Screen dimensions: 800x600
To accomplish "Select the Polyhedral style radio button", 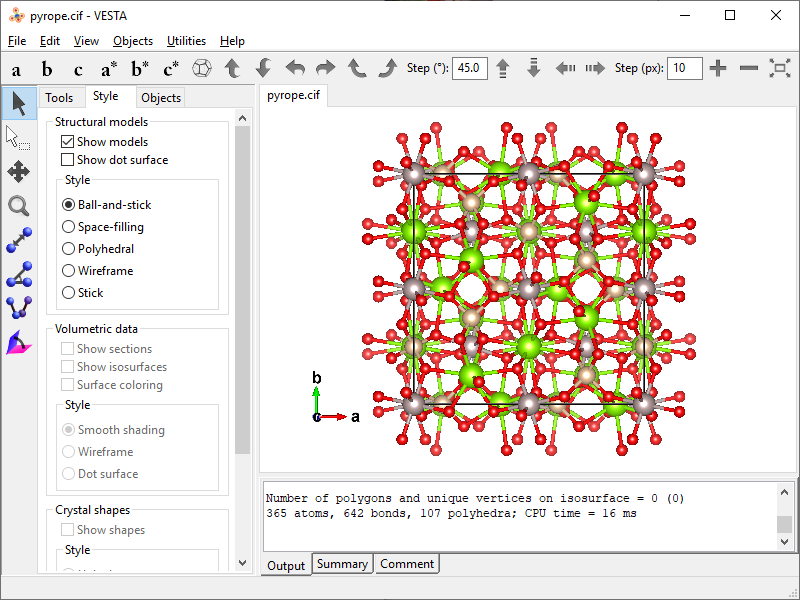I will coord(69,249).
